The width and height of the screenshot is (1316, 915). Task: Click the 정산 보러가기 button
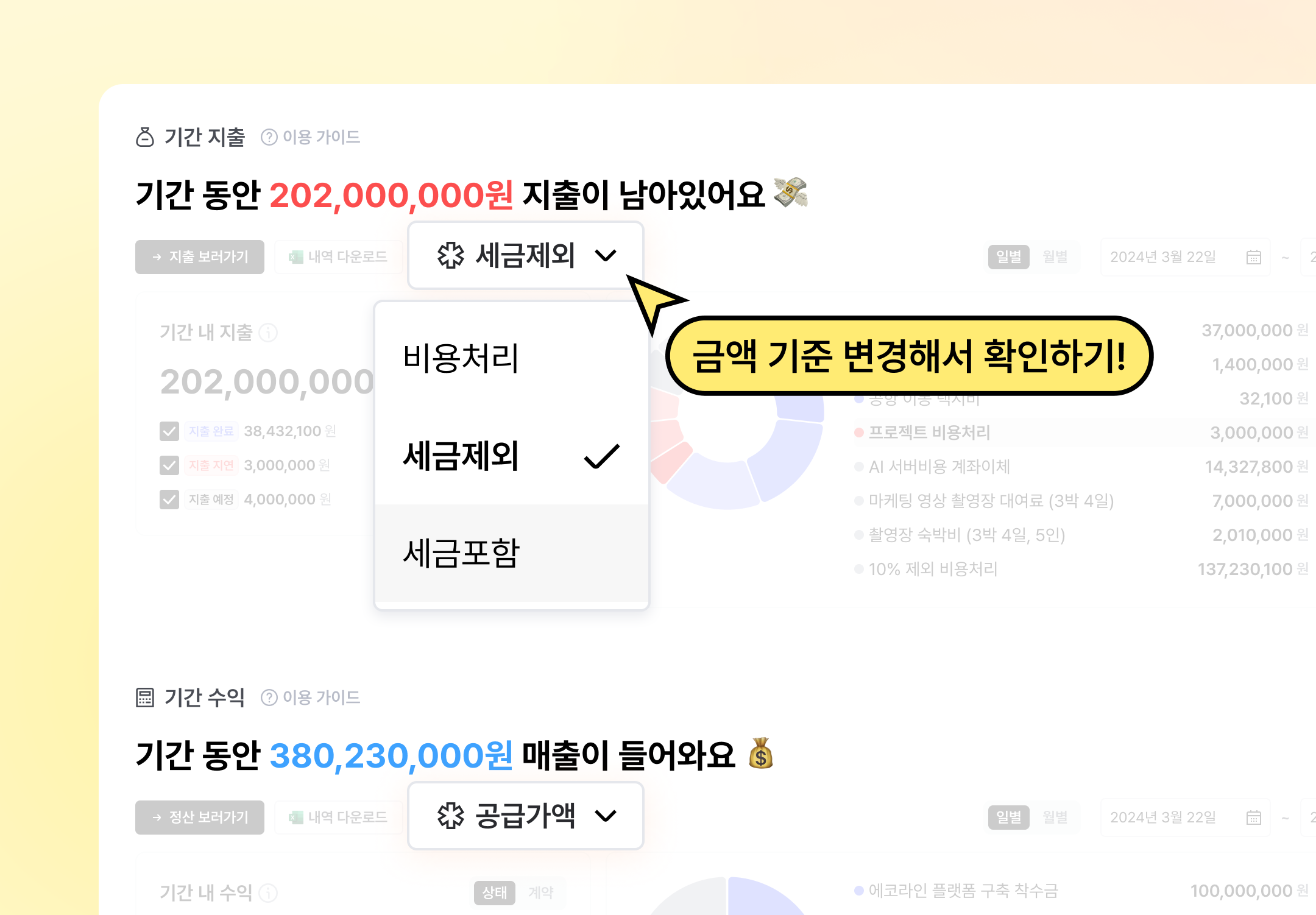click(200, 818)
